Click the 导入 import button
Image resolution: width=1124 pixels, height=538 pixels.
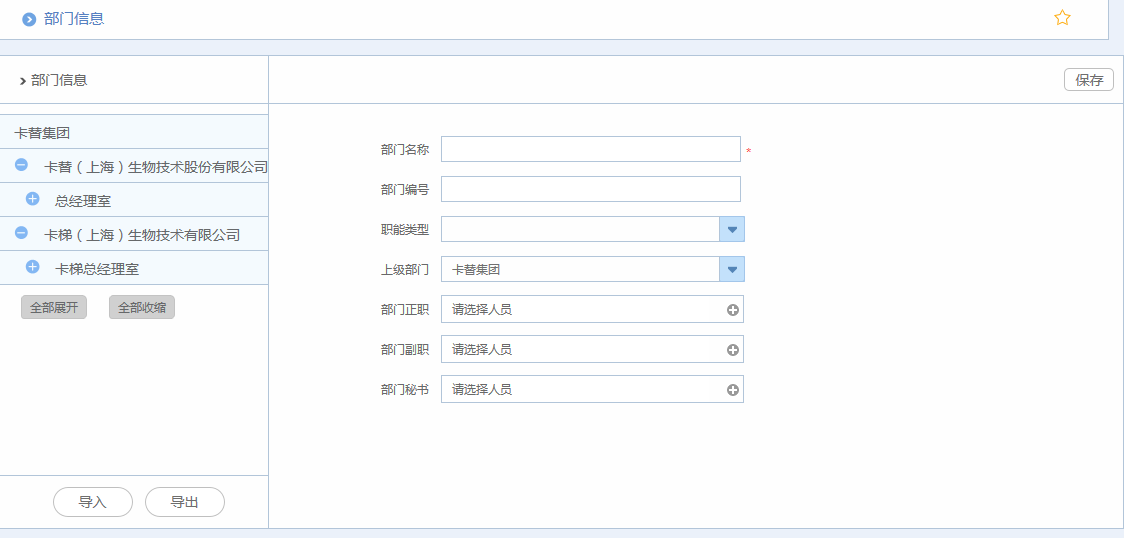pos(93,502)
